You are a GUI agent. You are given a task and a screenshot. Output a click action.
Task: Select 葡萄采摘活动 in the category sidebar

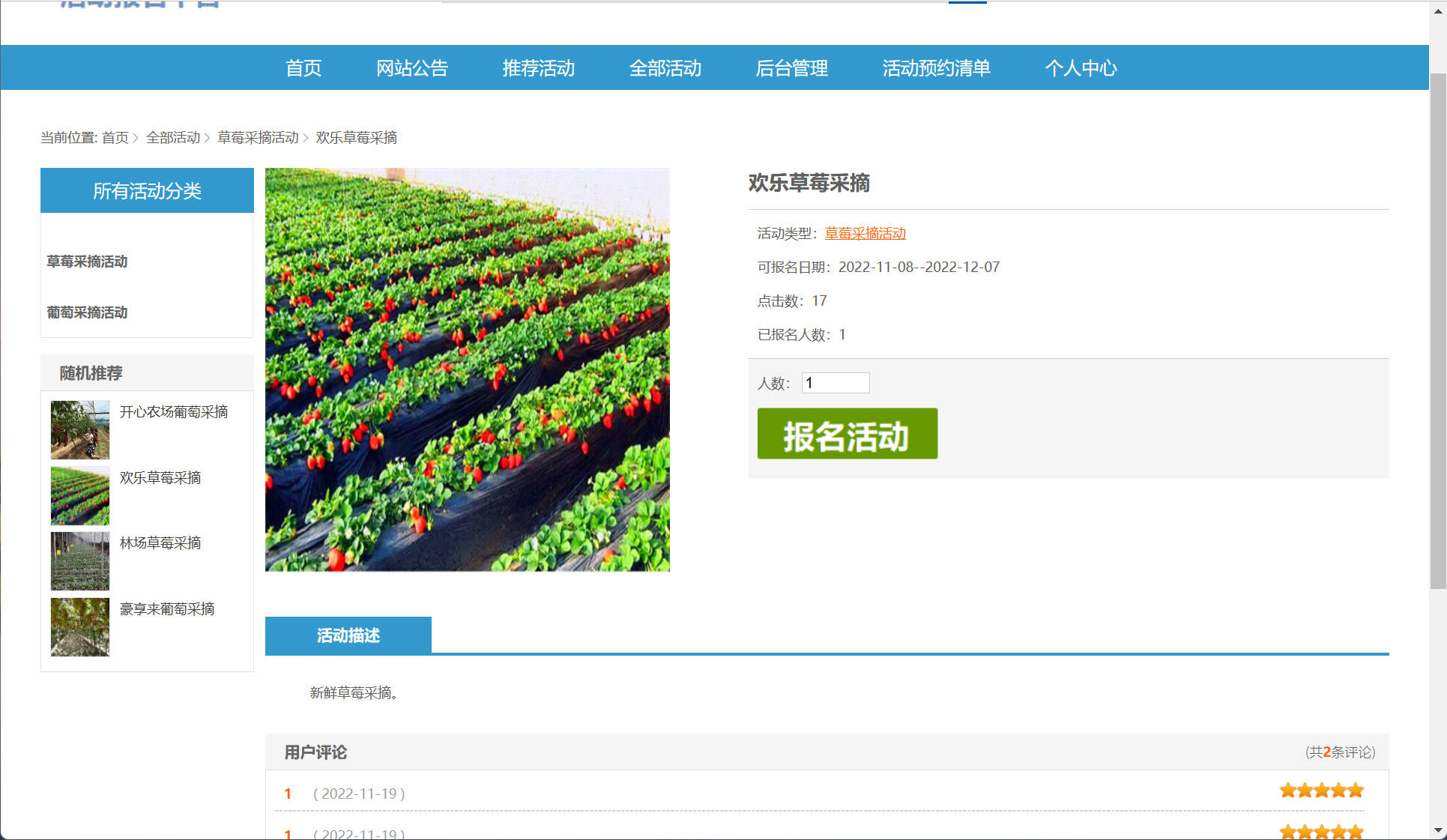tap(86, 312)
